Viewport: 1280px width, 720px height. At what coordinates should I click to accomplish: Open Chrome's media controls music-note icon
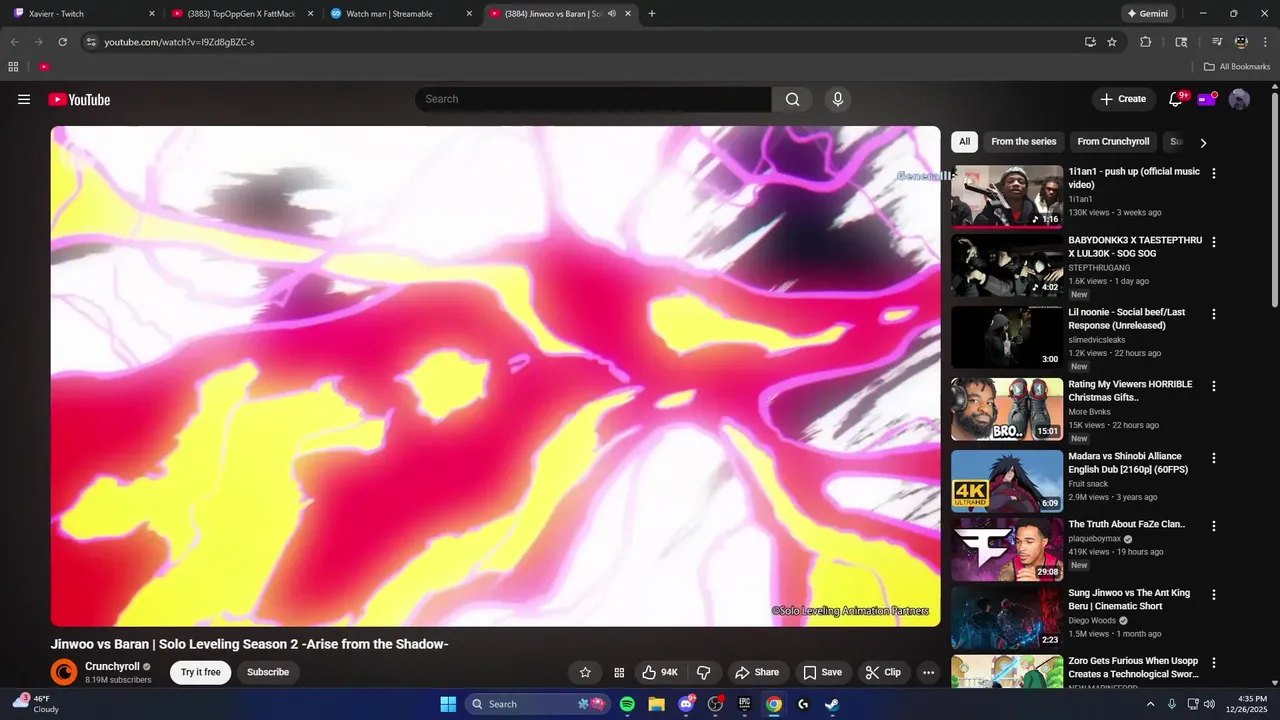pos(1217,42)
